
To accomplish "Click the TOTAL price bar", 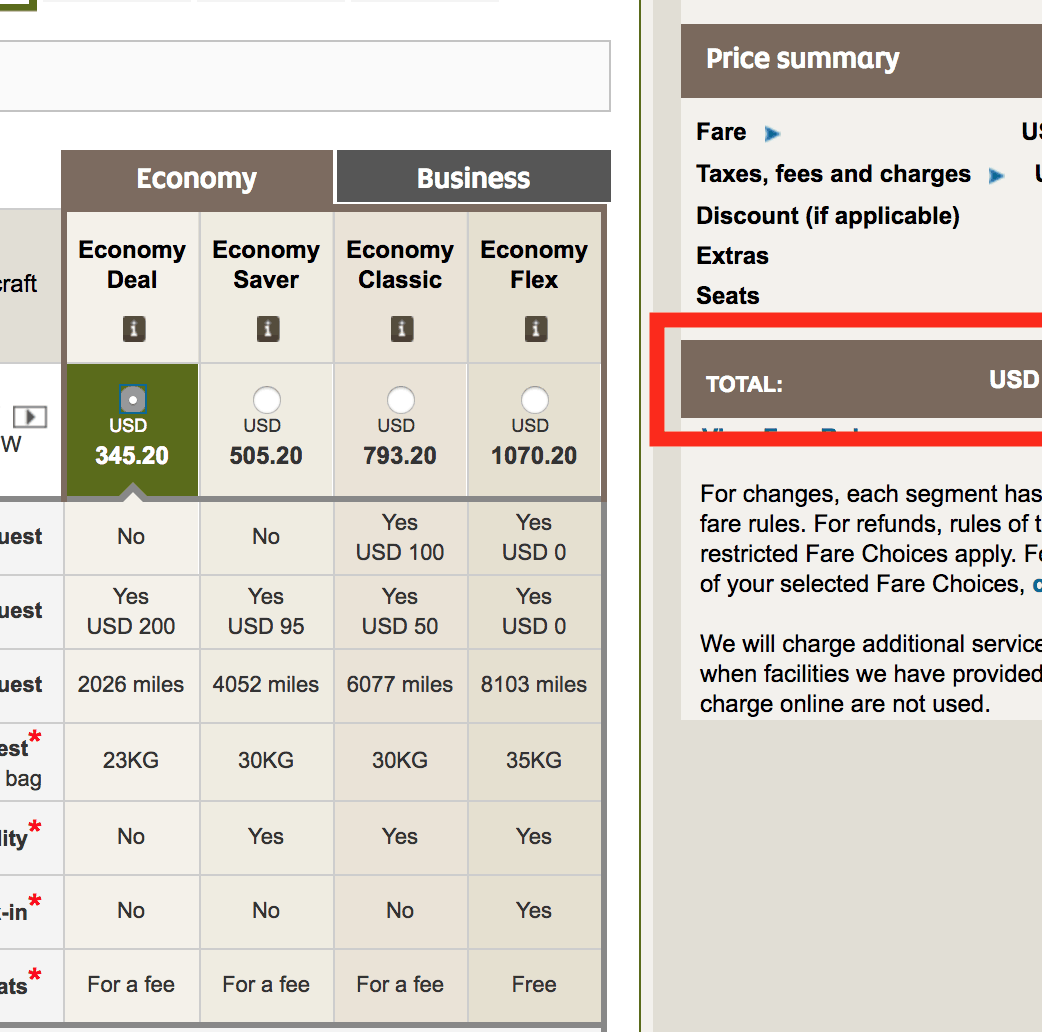I will tap(860, 381).
